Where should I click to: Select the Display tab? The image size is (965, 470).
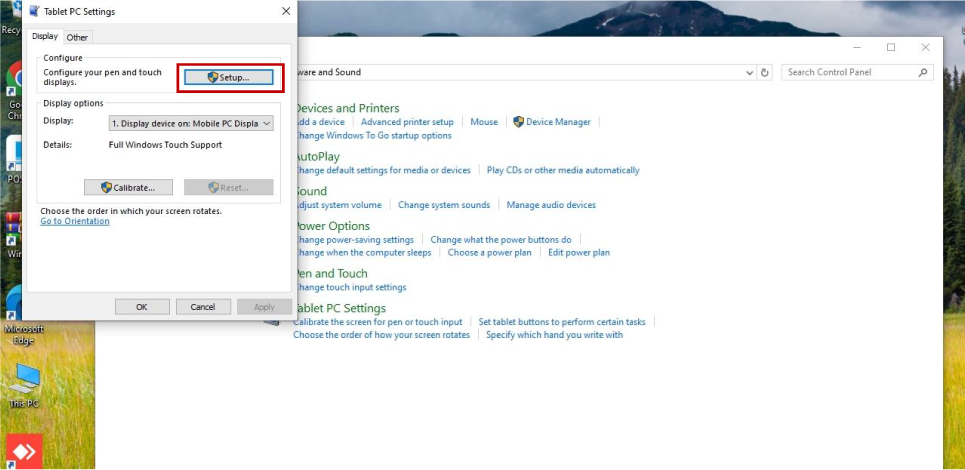[x=45, y=36]
